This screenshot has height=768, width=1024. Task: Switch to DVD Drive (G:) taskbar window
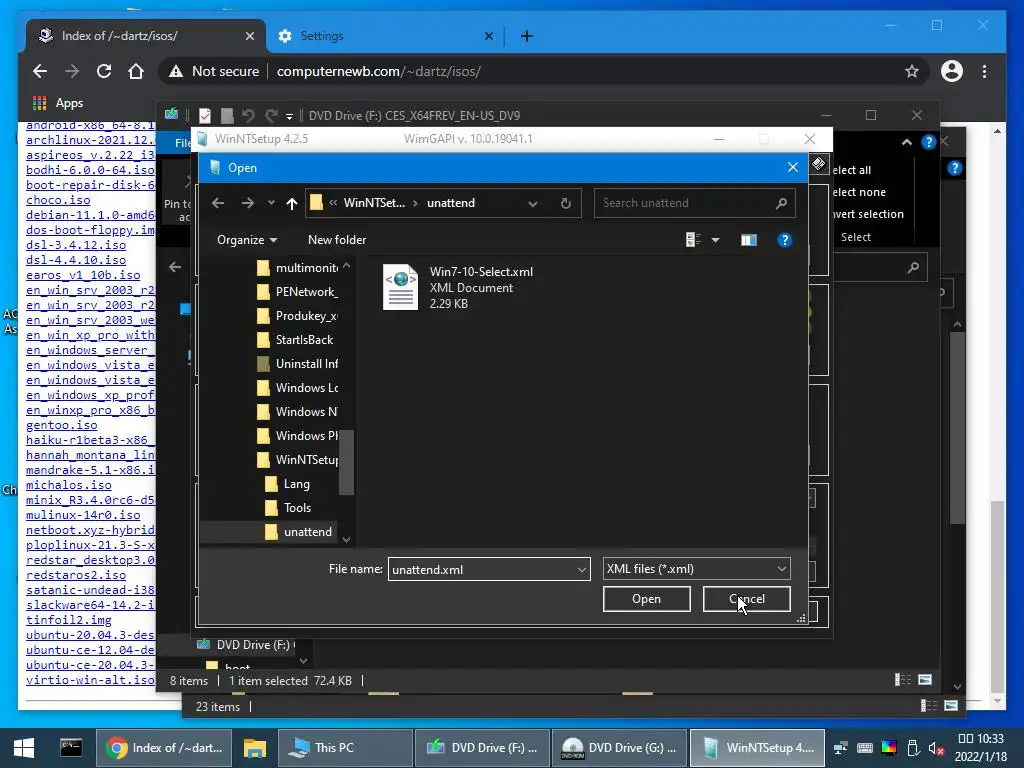618,748
